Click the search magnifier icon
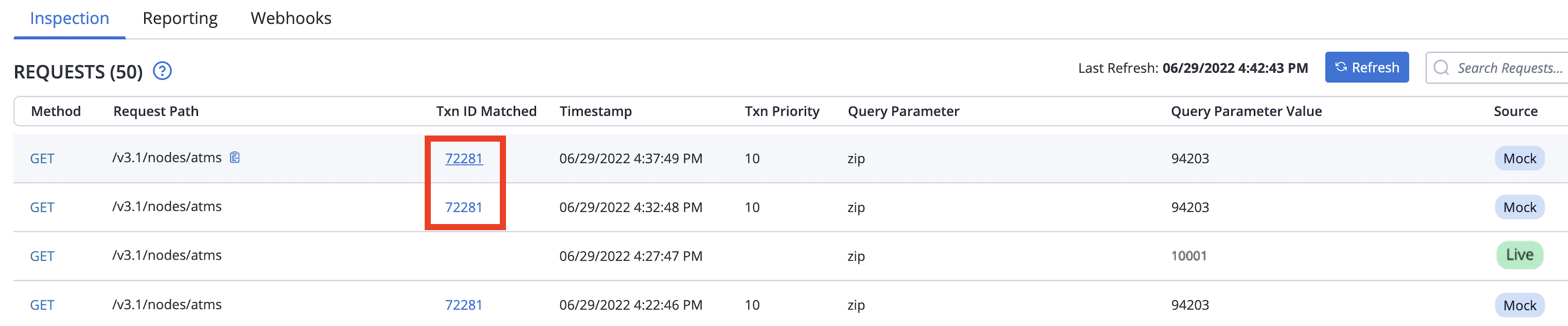1568x326 pixels. [x=1441, y=68]
